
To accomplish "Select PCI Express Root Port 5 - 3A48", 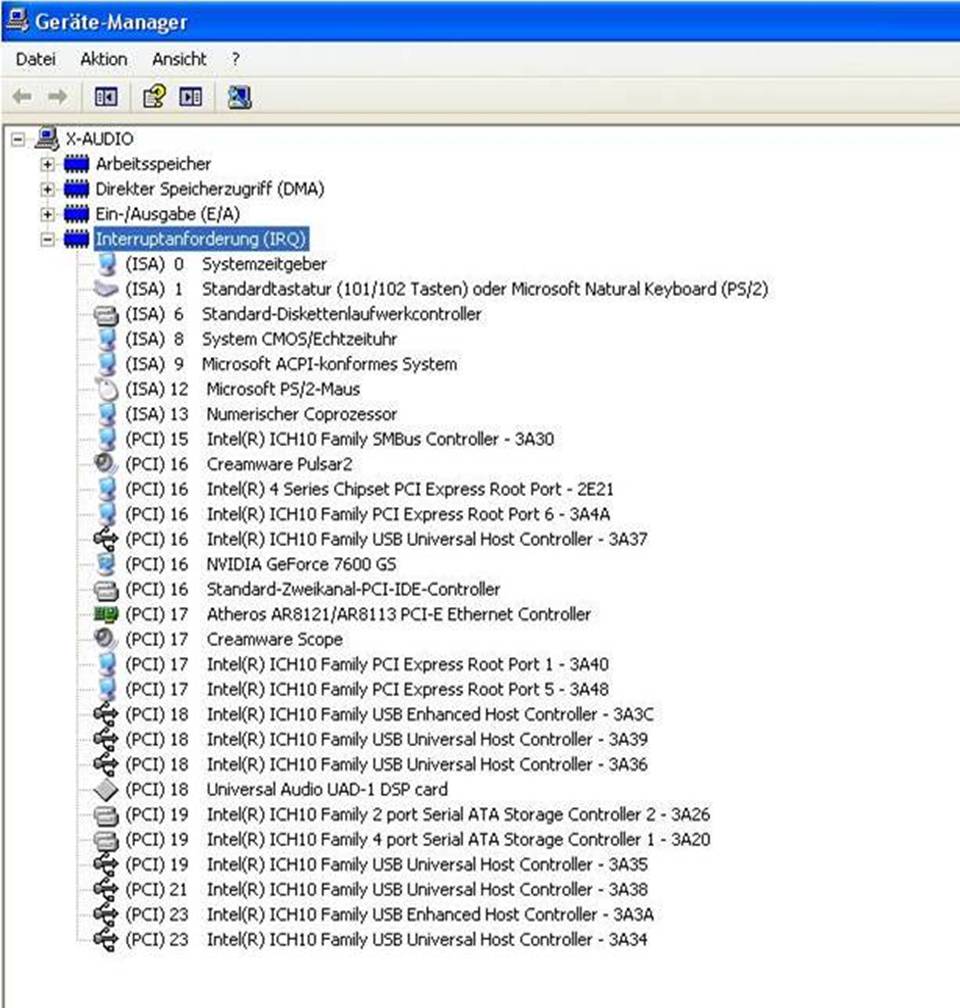I will point(367,689).
